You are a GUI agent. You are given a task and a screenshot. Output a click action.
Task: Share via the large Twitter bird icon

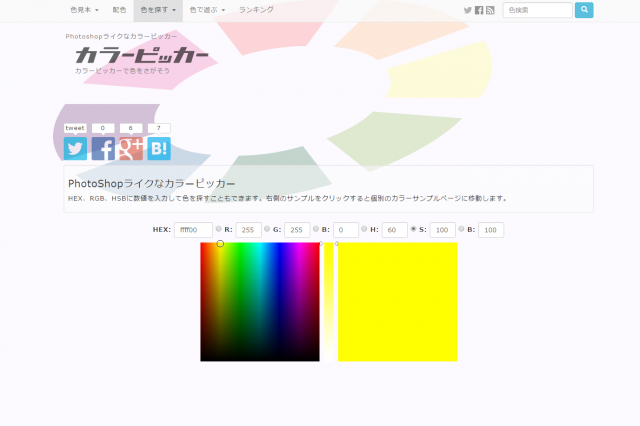[x=75, y=149]
